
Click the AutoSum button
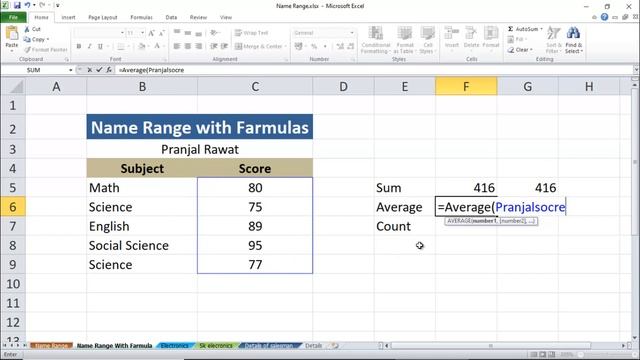pos(523,29)
